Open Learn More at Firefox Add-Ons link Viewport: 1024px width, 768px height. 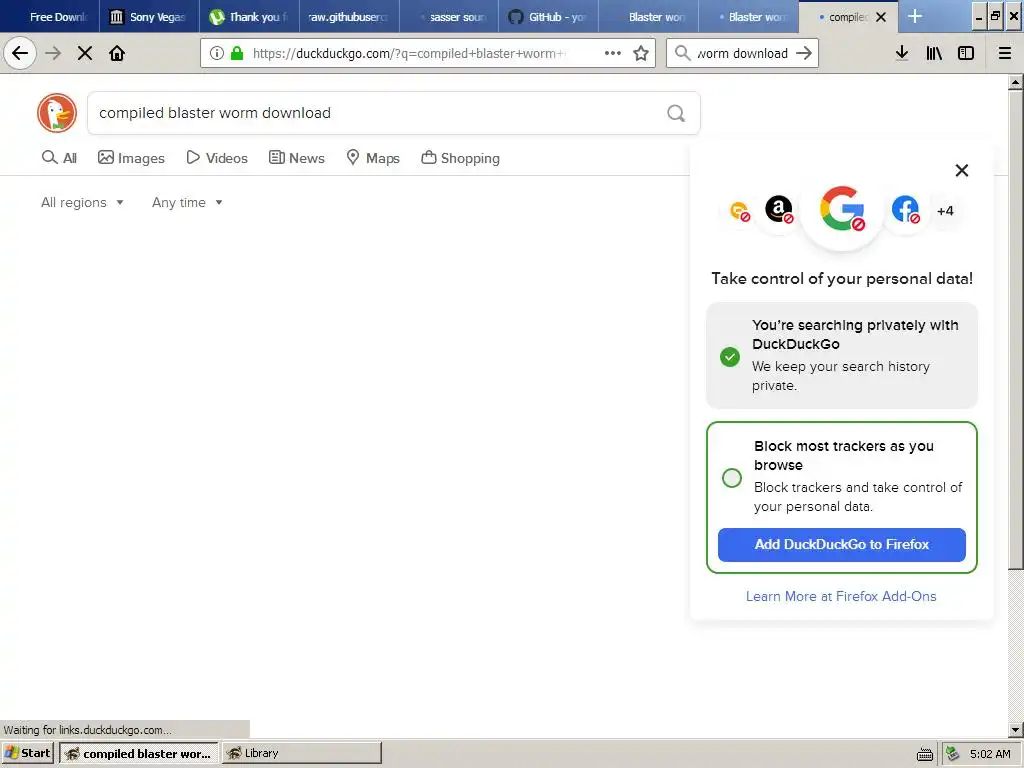tap(841, 596)
